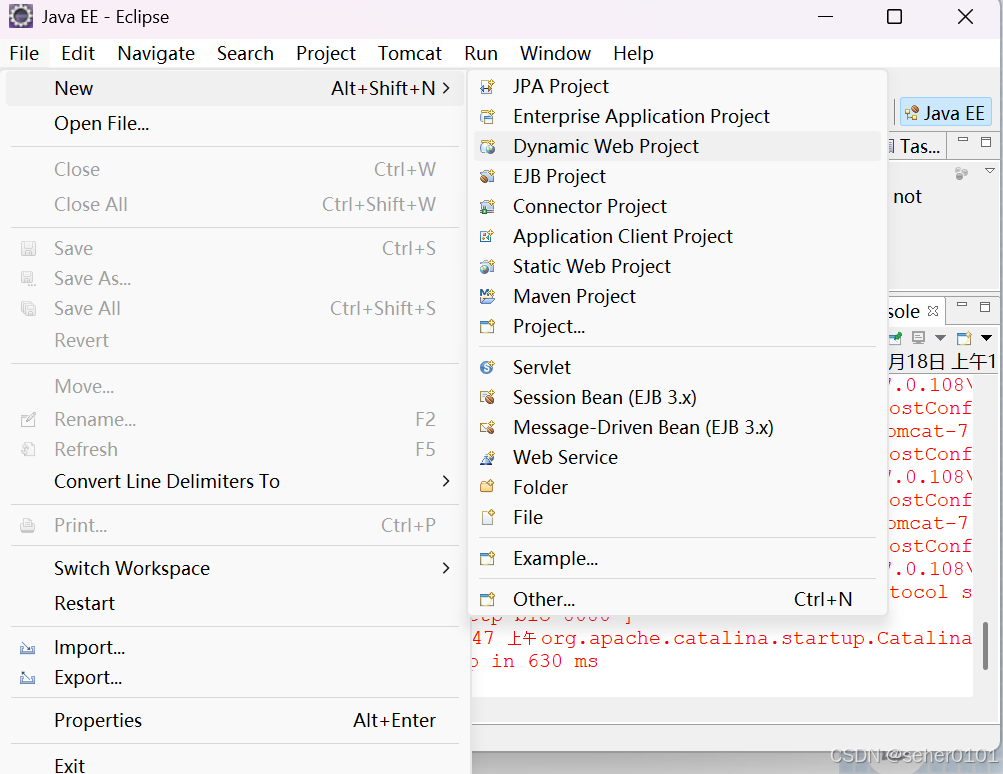Click disabled Save As... item
Screen dimensions: 1003x774
(235, 278)
